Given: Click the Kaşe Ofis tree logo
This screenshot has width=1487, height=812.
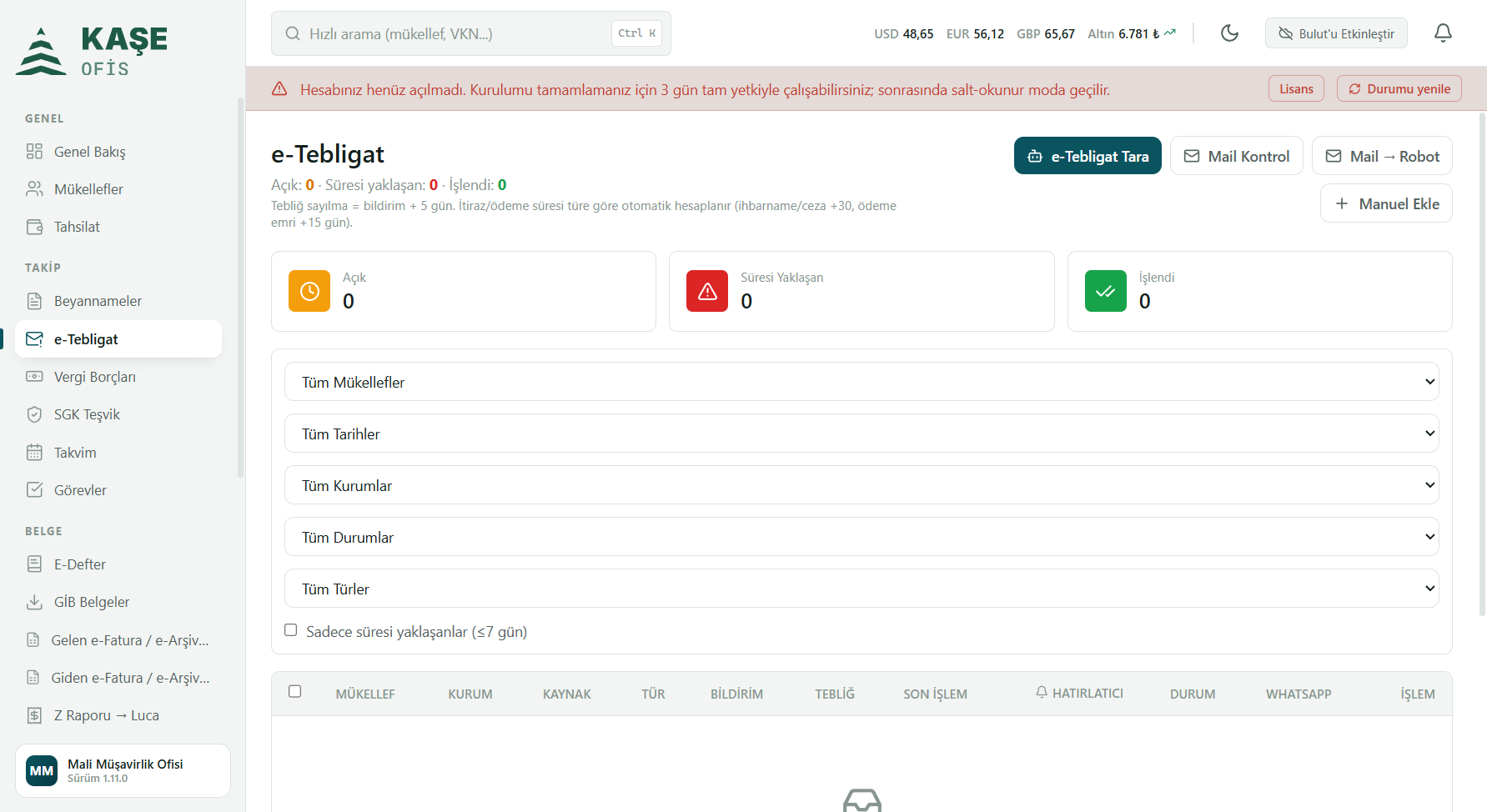Looking at the screenshot, I should 41,52.
